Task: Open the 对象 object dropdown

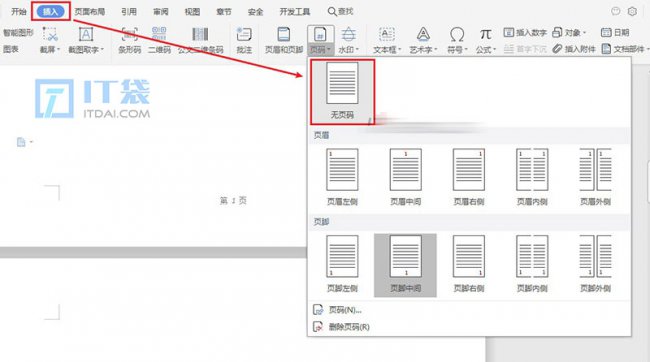Action: tap(569, 32)
